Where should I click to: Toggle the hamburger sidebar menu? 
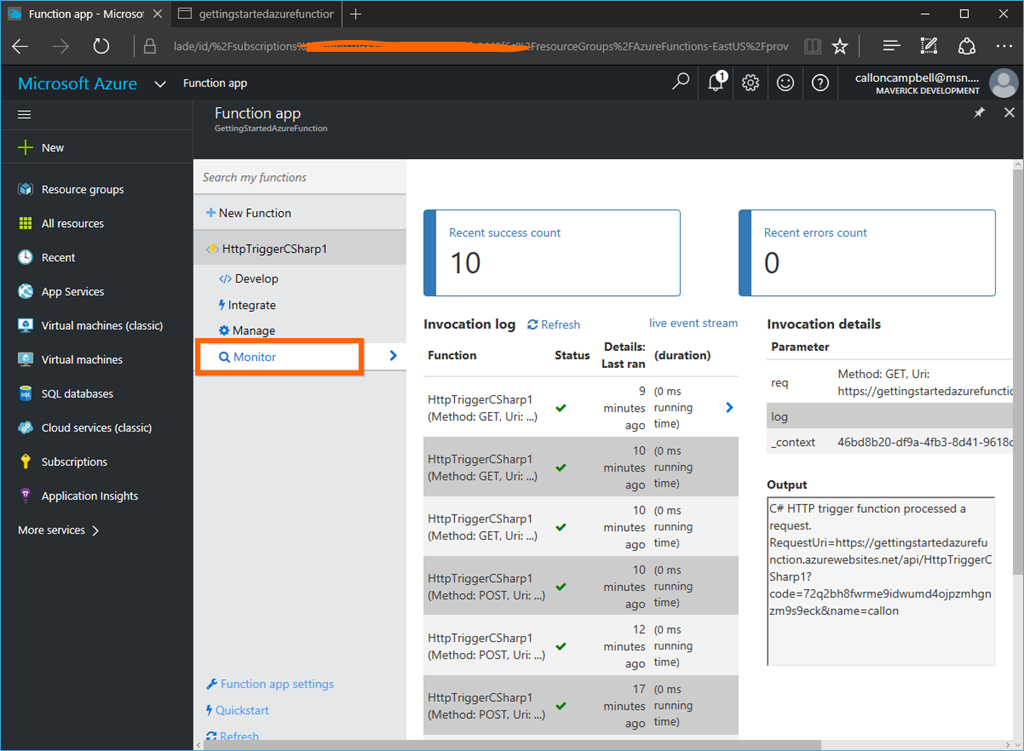pos(25,115)
